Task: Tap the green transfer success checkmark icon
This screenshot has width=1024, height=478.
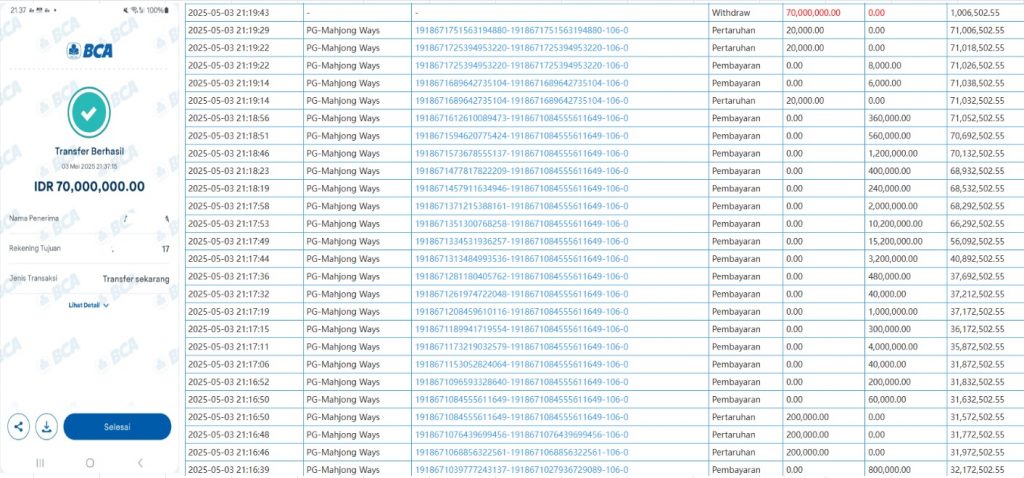Action: pyautogui.click(x=89, y=112)
